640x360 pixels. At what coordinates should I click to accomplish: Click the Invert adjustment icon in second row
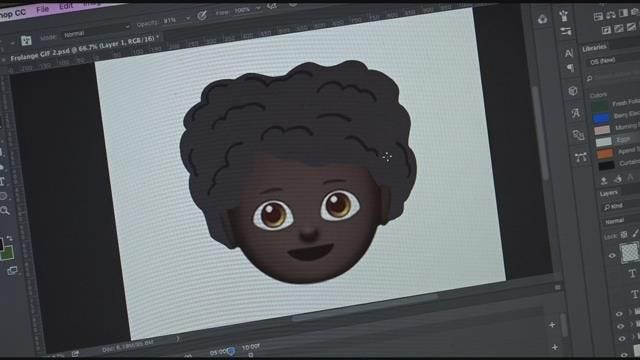click(x=607, y=30)
